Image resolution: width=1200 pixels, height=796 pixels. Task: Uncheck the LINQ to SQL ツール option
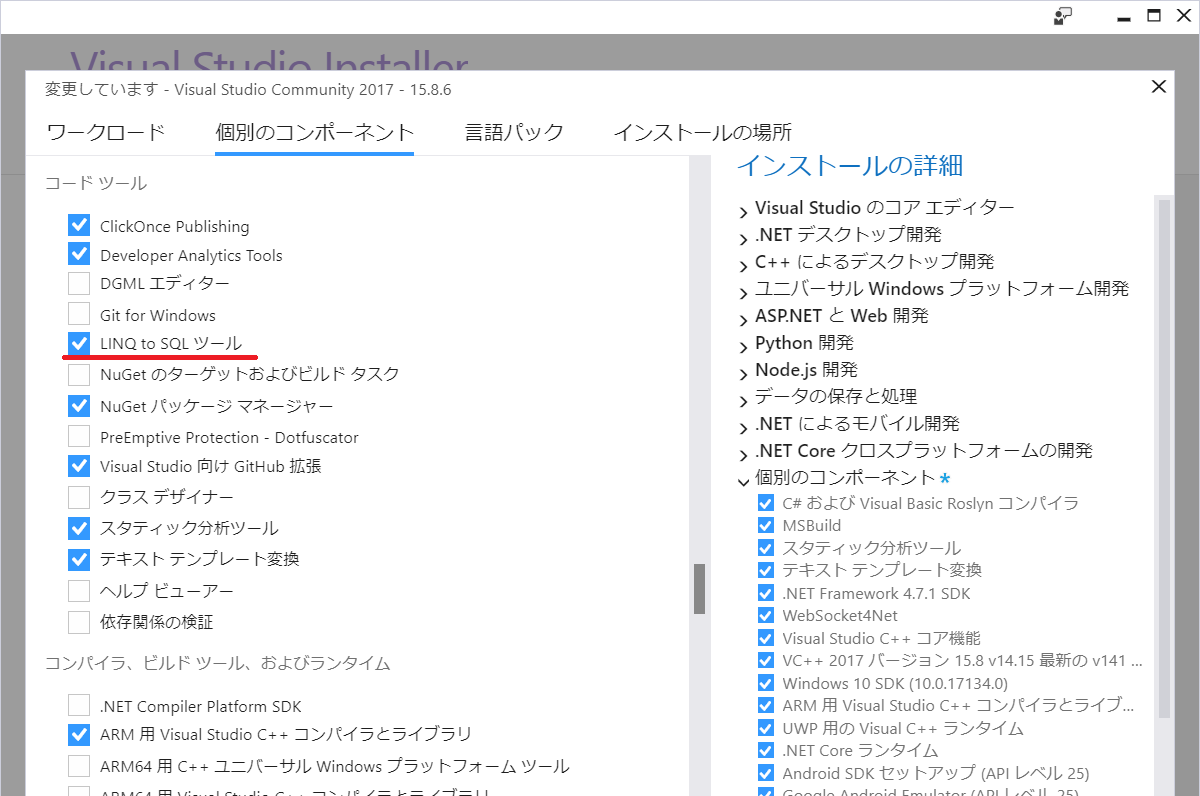79,344
